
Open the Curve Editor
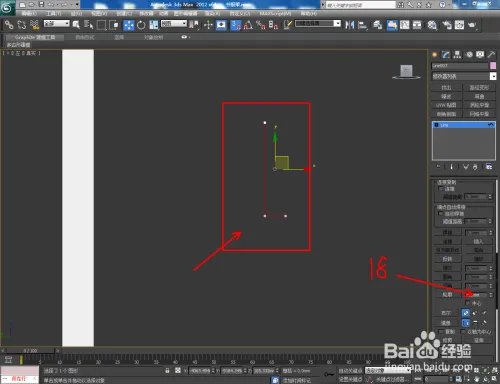click(405, 25)
